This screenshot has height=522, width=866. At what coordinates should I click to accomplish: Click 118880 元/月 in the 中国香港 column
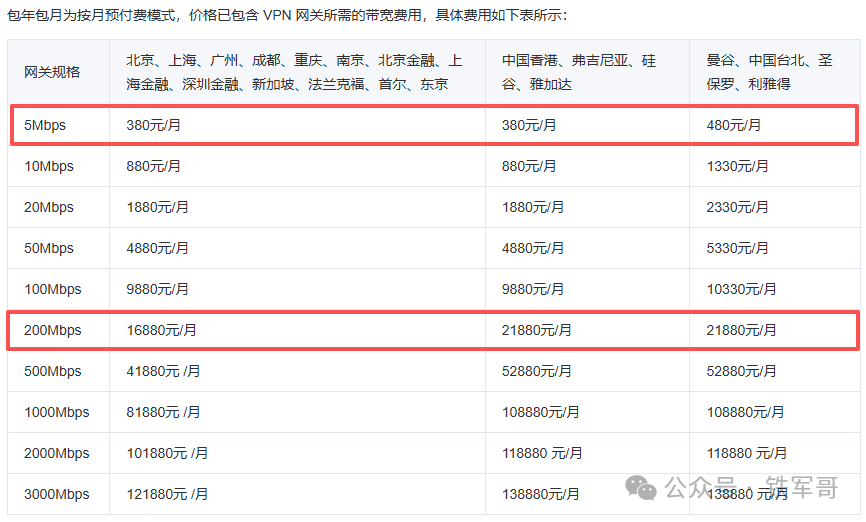pos(542,453)
